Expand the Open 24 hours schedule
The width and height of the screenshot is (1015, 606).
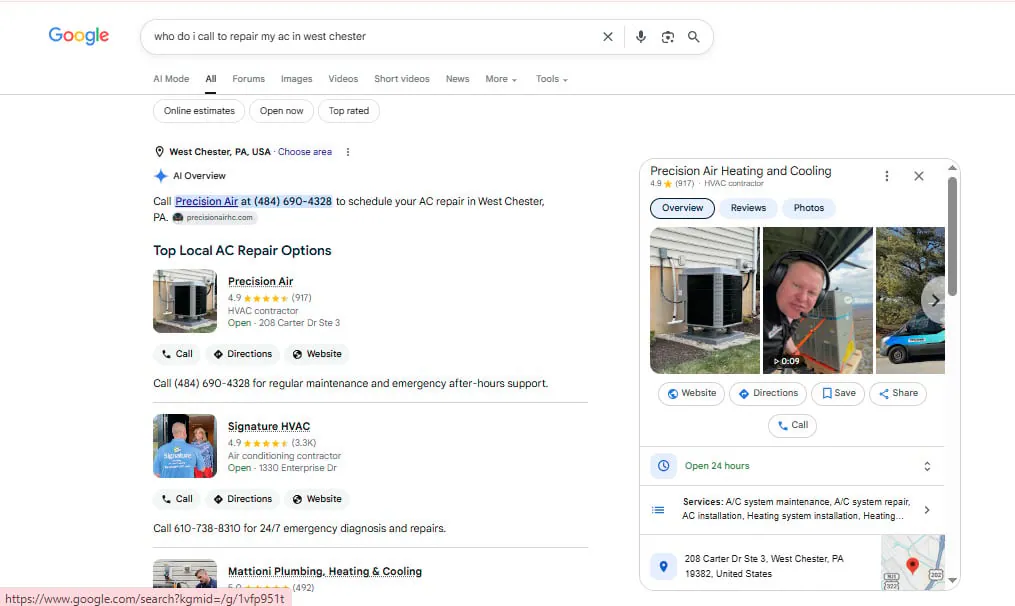pyautogui.click(x=927, y=466)
